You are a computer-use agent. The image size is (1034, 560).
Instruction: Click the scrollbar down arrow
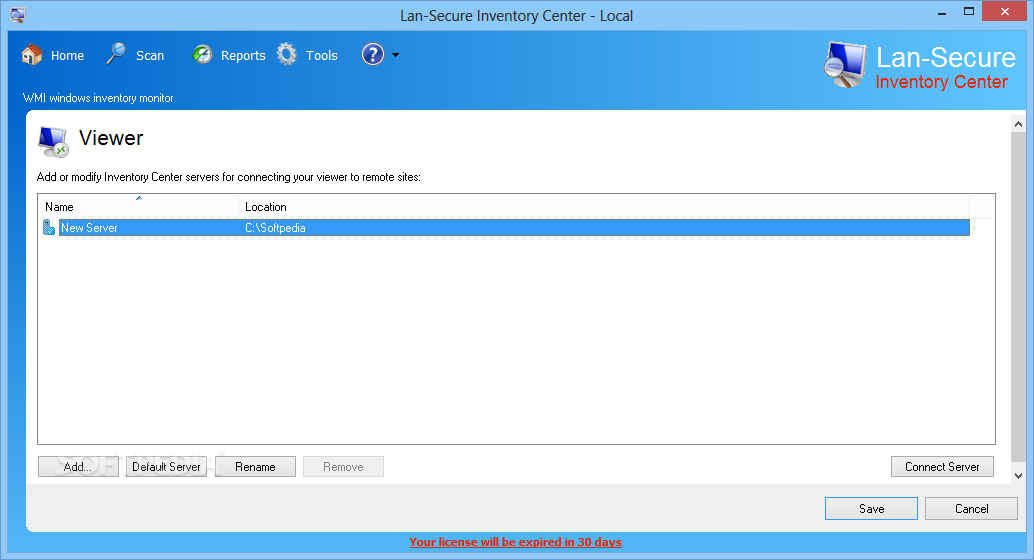coord(1018,475)
